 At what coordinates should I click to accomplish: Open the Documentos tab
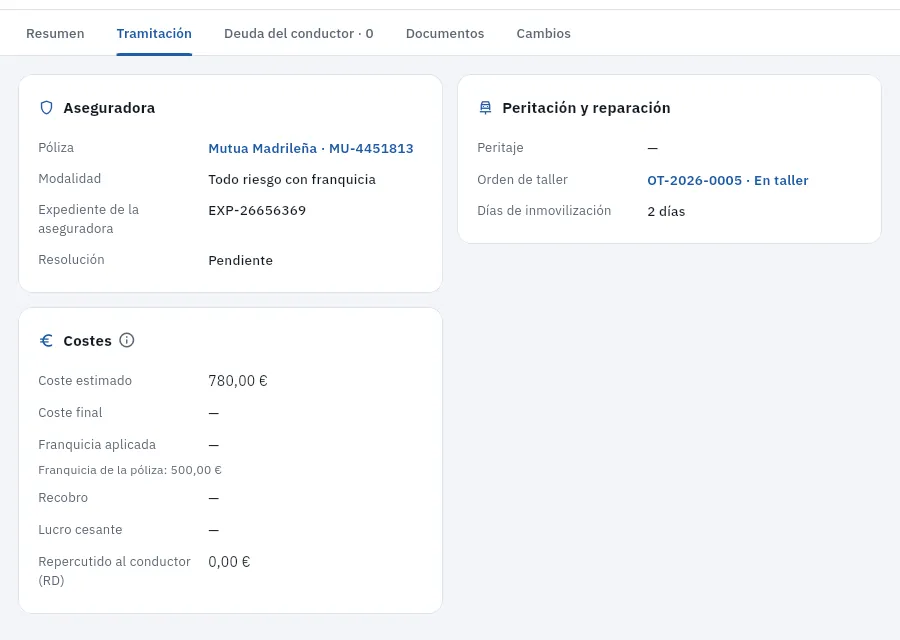[x=445, y=33]
